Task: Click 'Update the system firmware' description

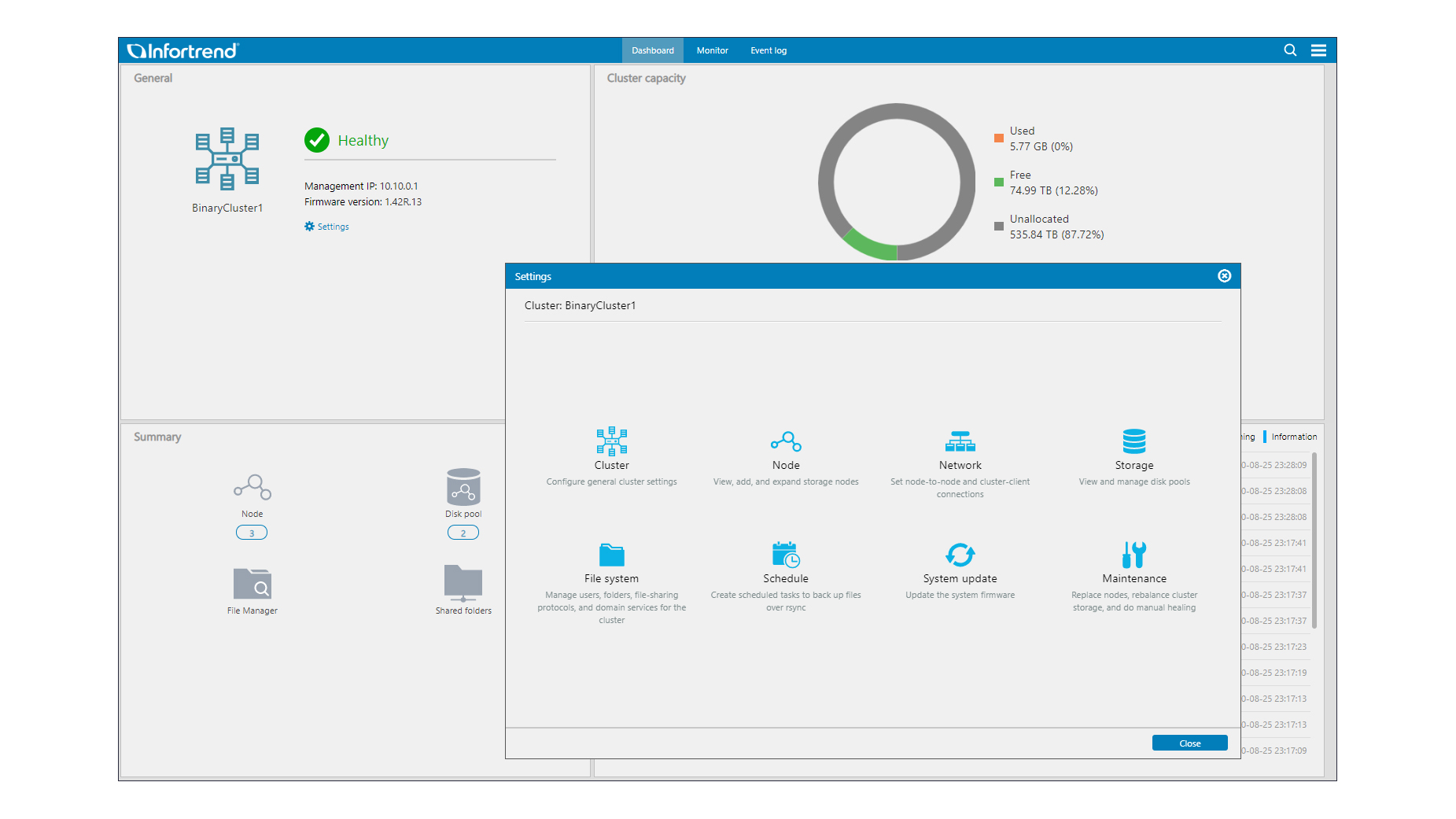Action: (960, 595)
